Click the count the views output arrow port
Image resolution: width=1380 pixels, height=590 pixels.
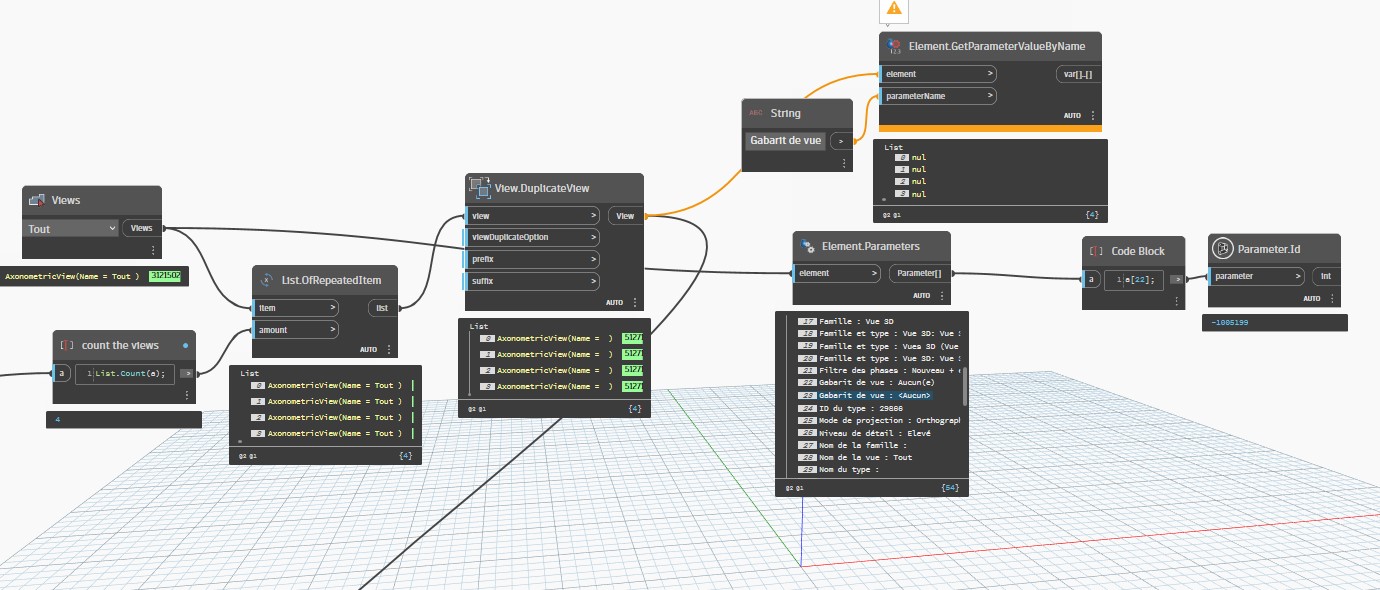(x=186, y=373)
